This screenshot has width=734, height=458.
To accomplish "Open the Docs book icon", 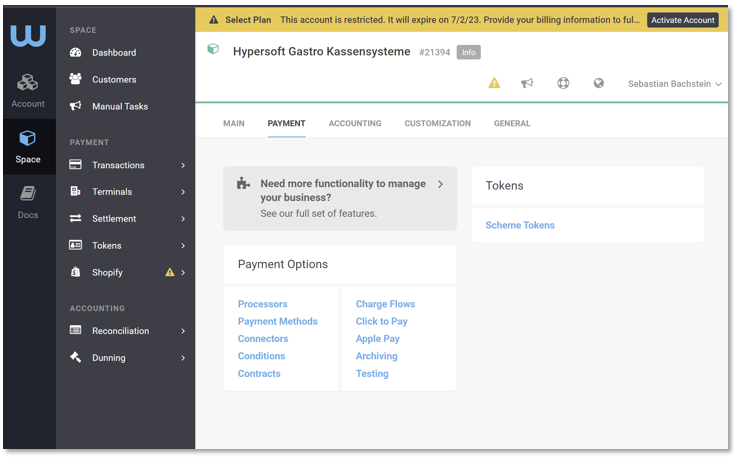I will pyautogui.click(x=28, y=194).
